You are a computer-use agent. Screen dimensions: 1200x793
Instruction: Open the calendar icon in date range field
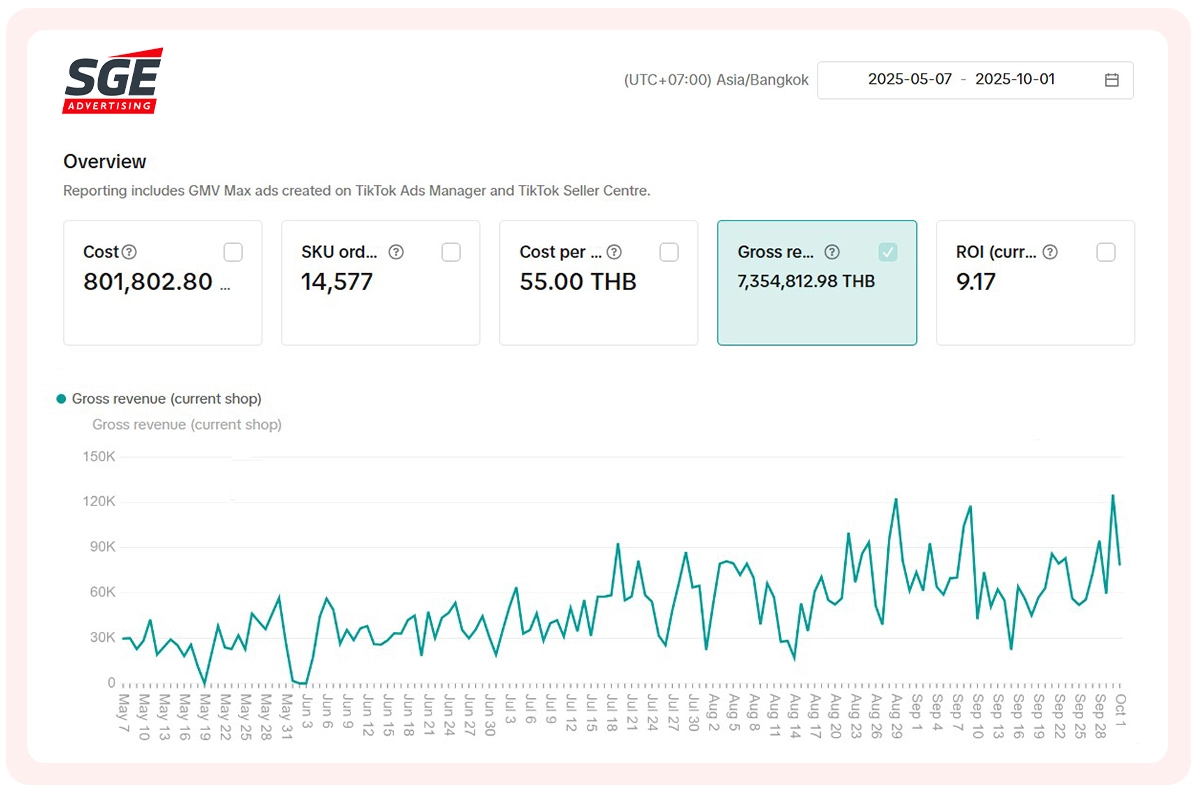(x=1111, y=80)
